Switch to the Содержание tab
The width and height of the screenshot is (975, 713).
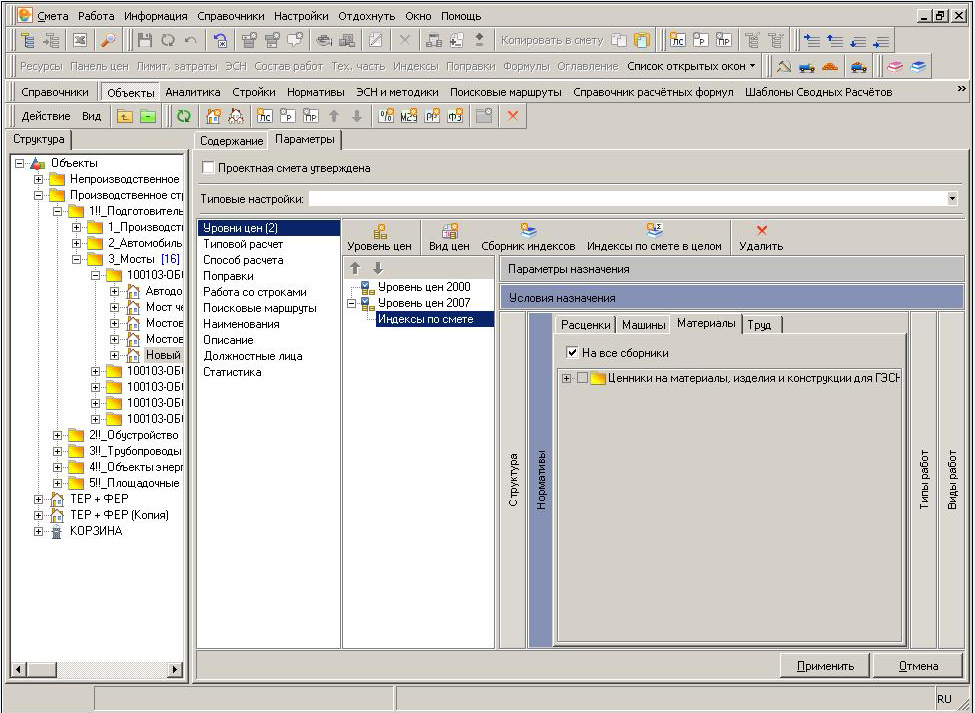click(231, 140)
